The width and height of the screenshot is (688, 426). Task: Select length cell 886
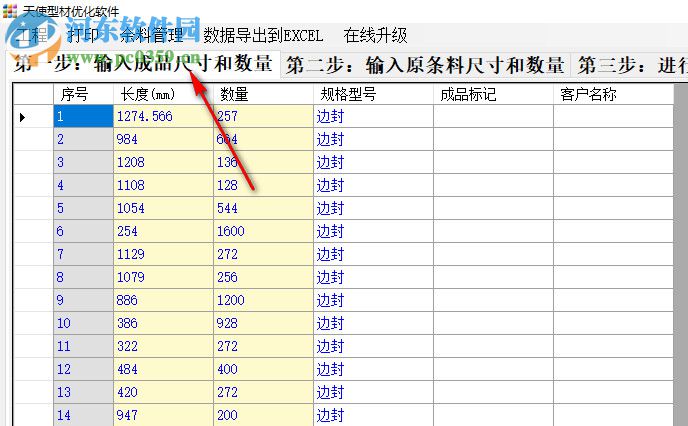tap(163, 300)
